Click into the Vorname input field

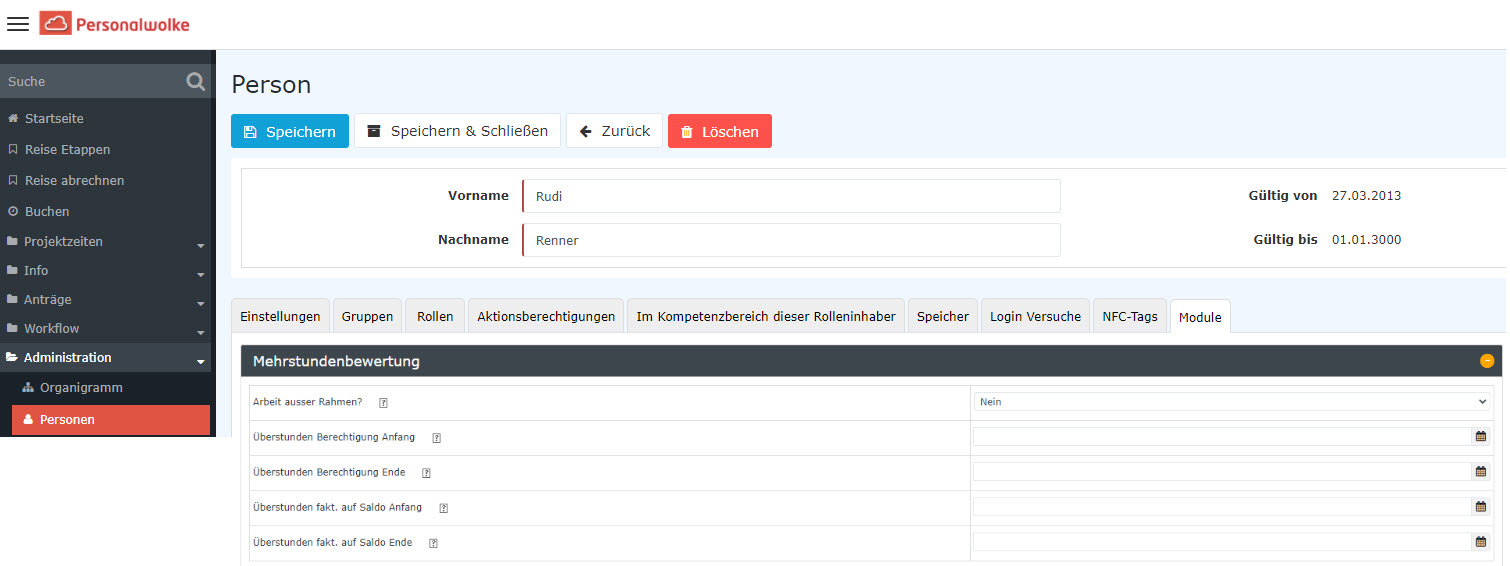790,197
